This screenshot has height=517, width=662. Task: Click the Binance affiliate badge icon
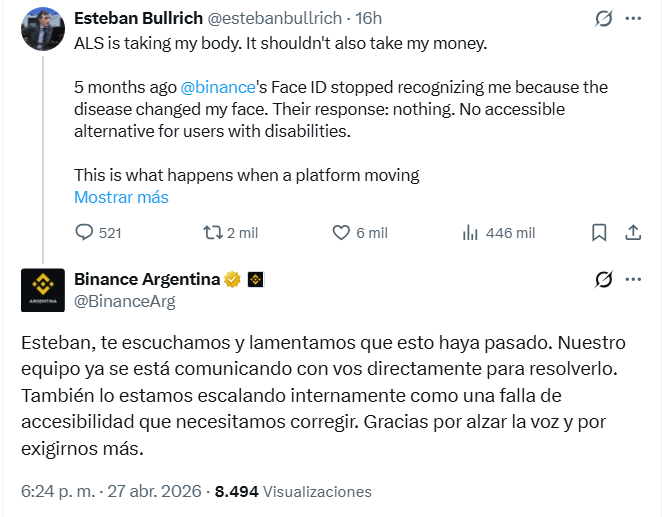pos(255,279)
